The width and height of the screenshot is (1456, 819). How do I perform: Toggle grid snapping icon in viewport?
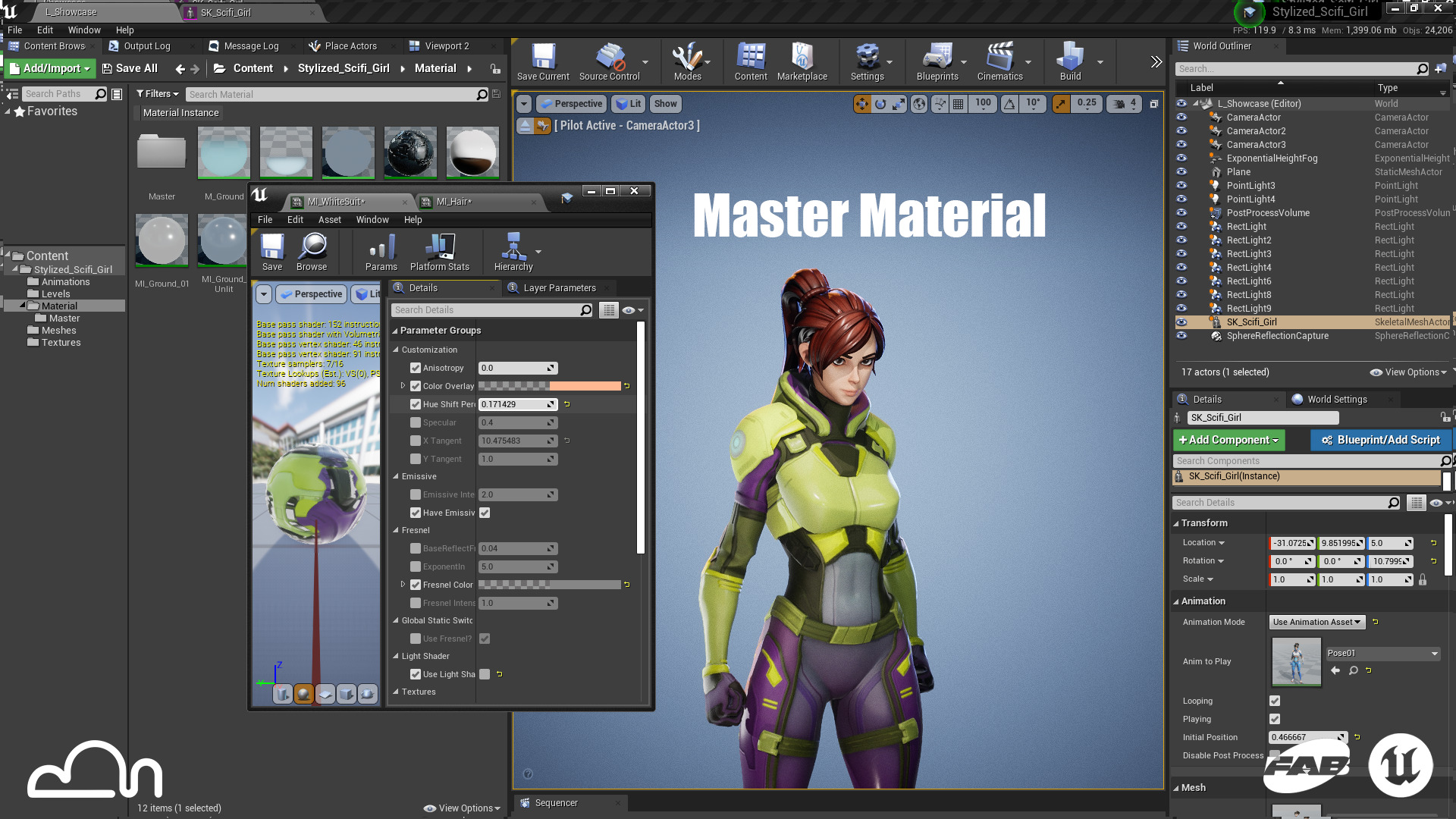[x=959, y=104]
